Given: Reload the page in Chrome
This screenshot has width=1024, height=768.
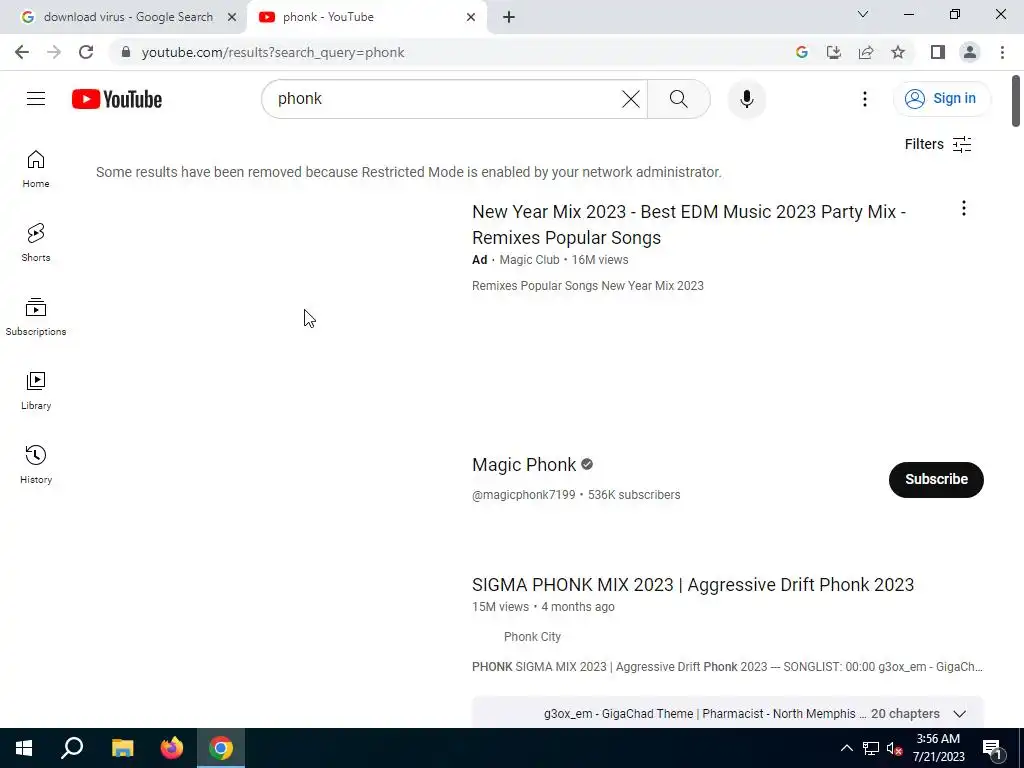Looking at the screenshot, I should [86, 52].
